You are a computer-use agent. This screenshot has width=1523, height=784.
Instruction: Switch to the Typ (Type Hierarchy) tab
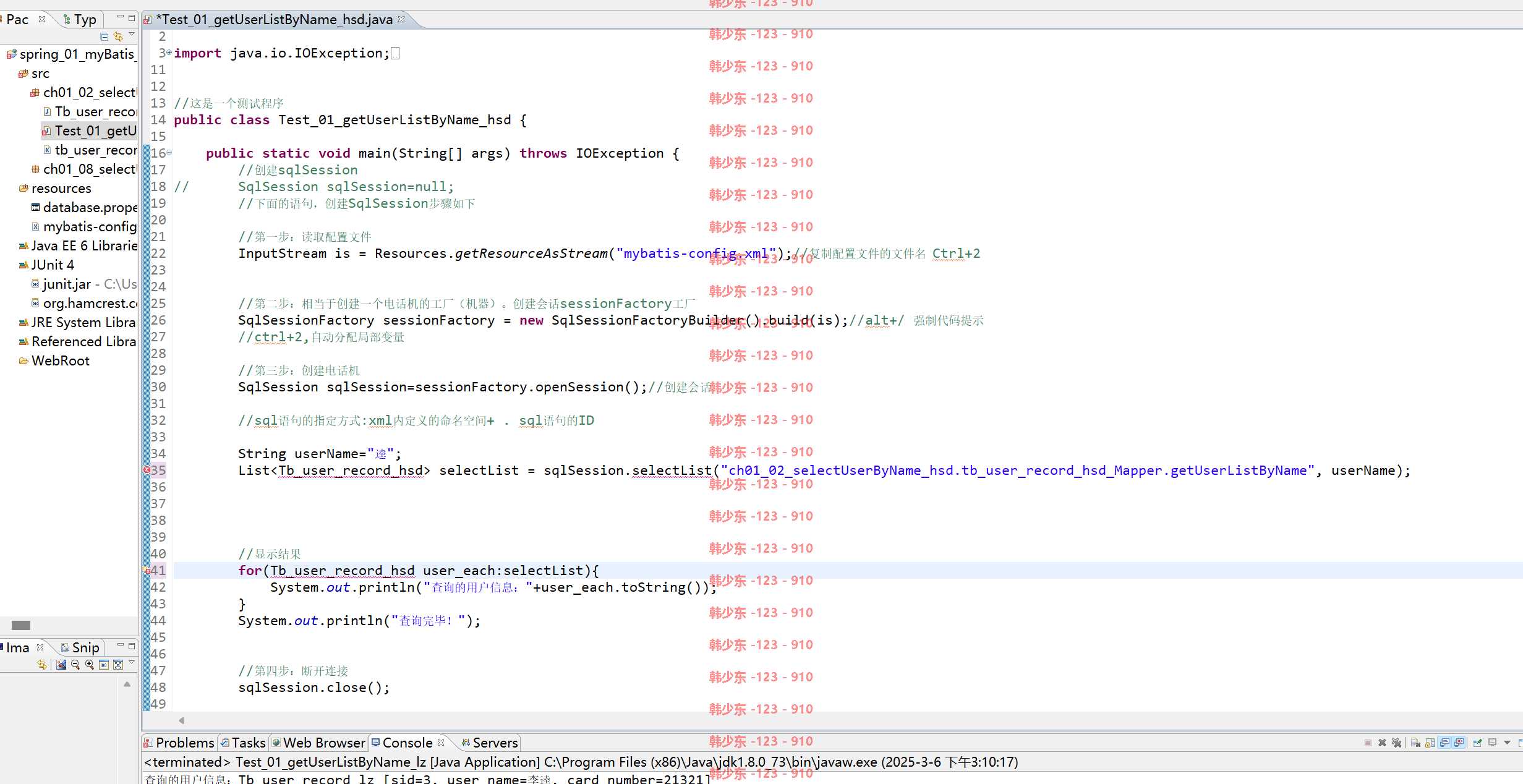tap(80, 20)
